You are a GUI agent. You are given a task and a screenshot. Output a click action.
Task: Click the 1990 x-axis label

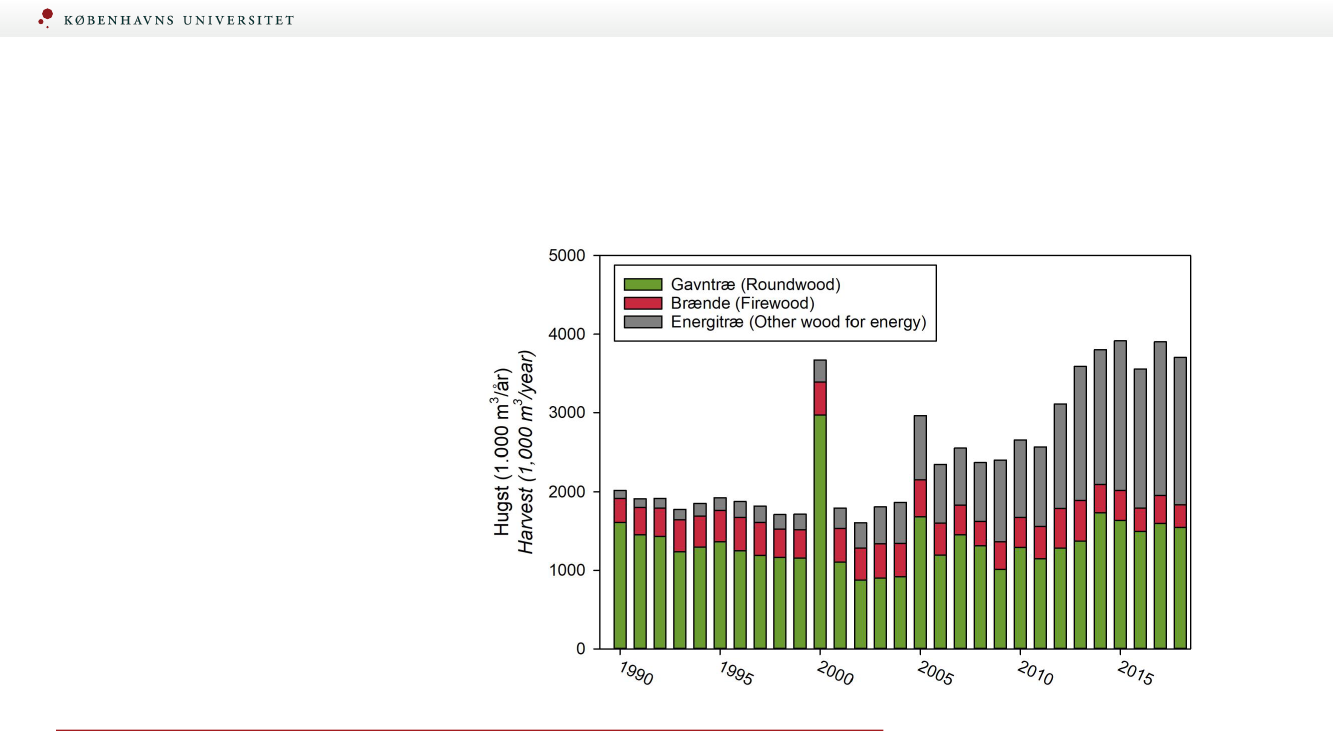(635, 673)
